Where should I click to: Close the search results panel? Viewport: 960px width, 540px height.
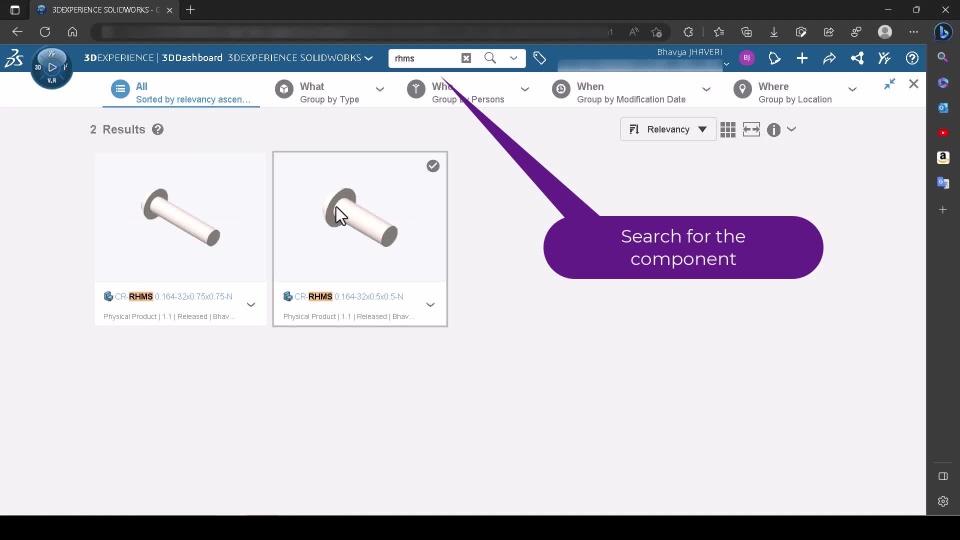click(913, 84)
